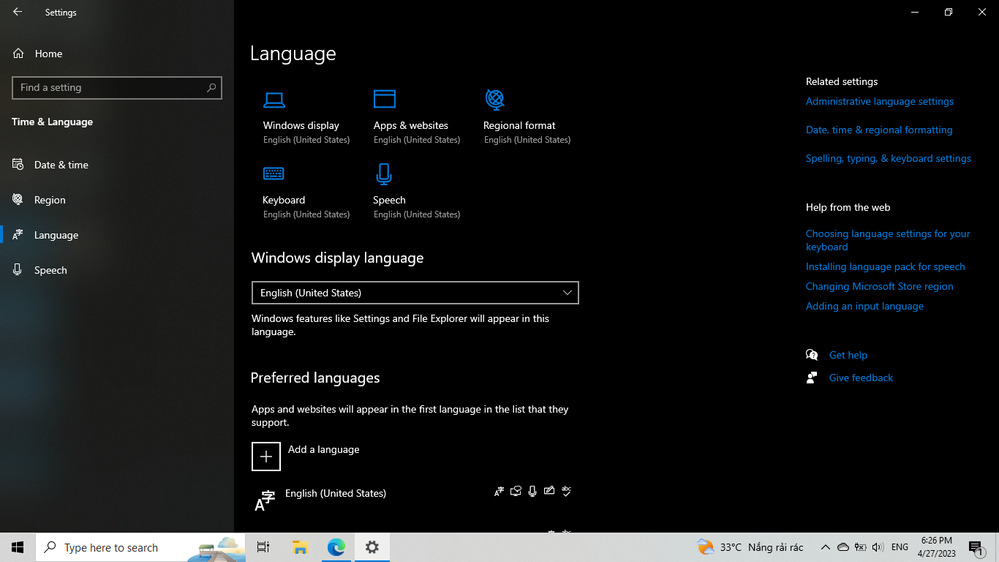Open the volume tray icon
This screenshot has height=562, width=999.
pyautogui.click(x=877, y=547)
